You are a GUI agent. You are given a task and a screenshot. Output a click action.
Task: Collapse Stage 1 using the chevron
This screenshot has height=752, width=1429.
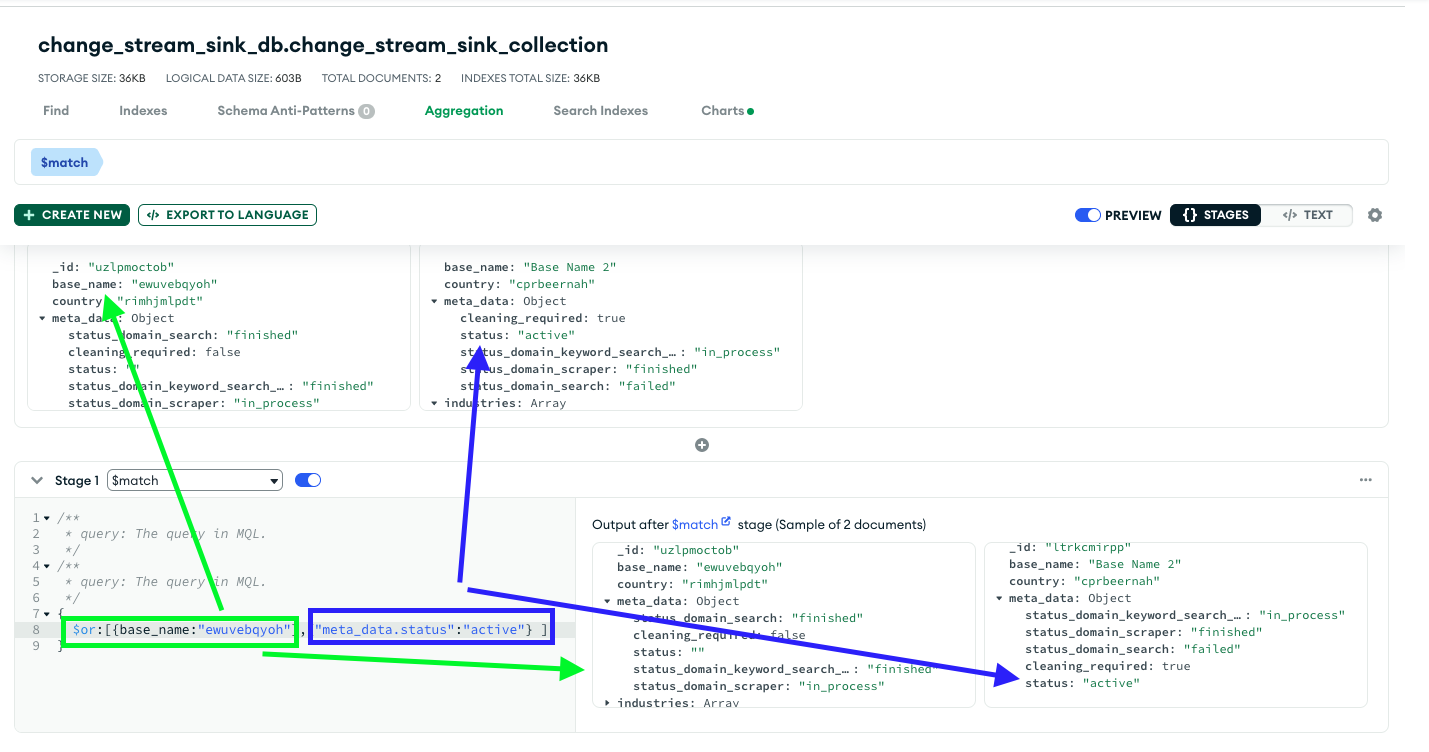(x=37, y=480)
